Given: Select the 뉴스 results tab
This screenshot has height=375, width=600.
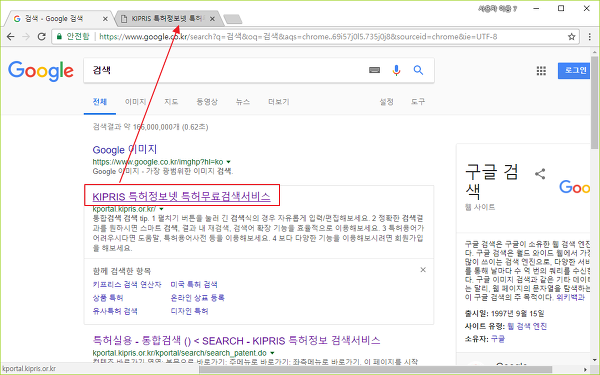Looking at the screenshot, I should coord(243,102).
